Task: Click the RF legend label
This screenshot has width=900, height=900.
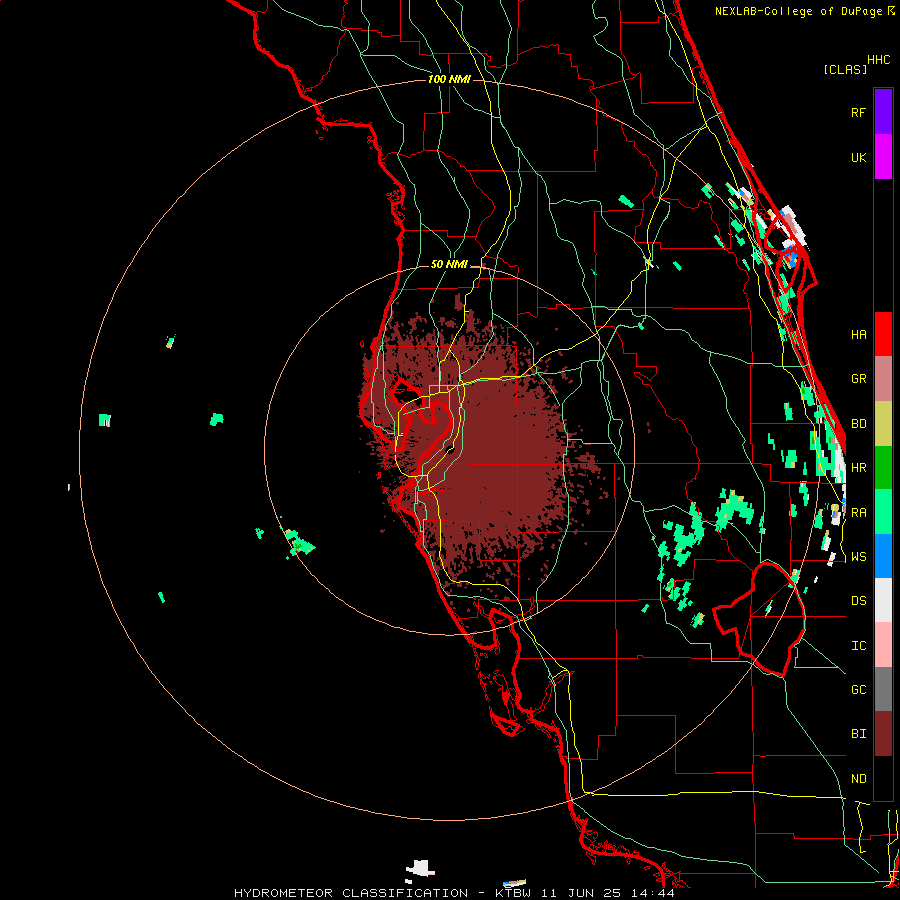Action: click(858, 112)
